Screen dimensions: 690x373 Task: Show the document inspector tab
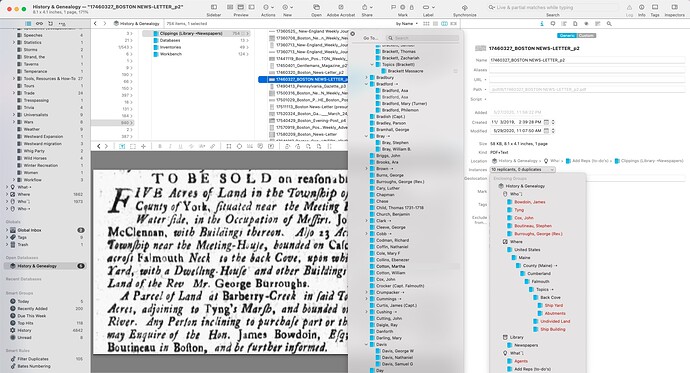click(x=575, y=24)
